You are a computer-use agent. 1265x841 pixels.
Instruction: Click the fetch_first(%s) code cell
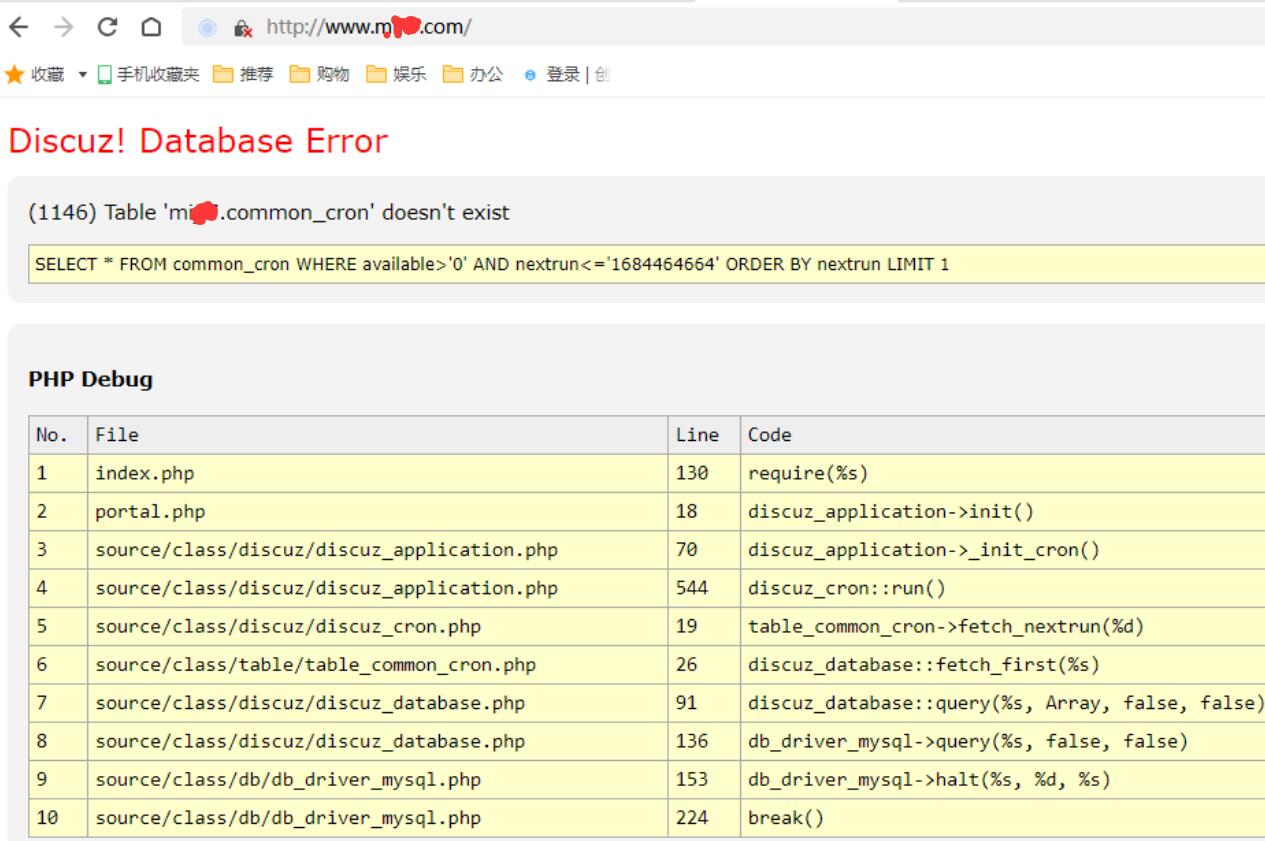1003,665
